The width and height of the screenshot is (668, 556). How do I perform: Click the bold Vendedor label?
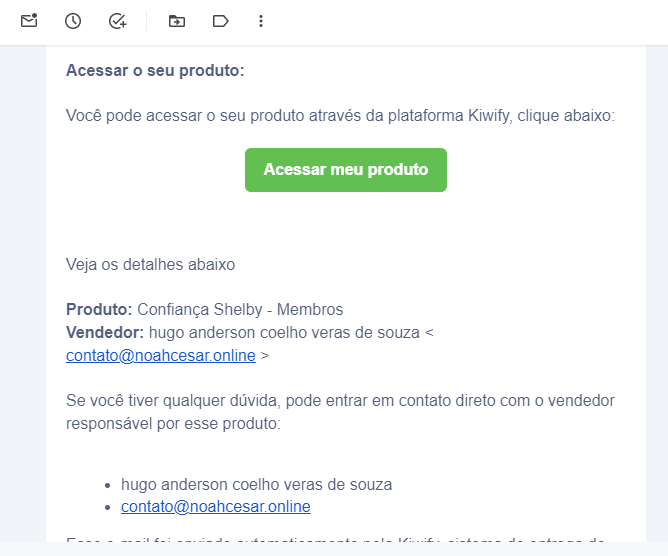pyautogui.click(x=104, y=332)
